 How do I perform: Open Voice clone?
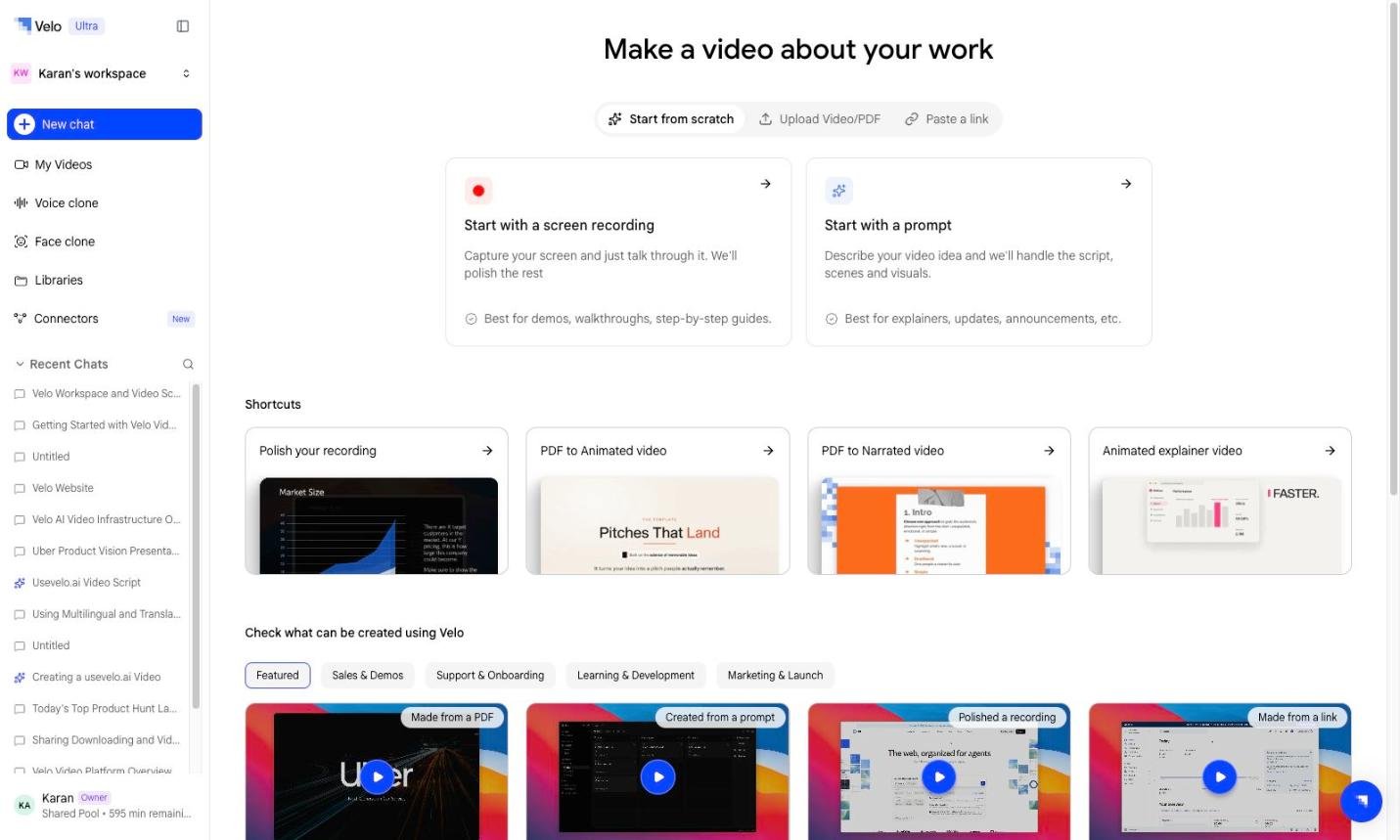[x=104, y=203]
